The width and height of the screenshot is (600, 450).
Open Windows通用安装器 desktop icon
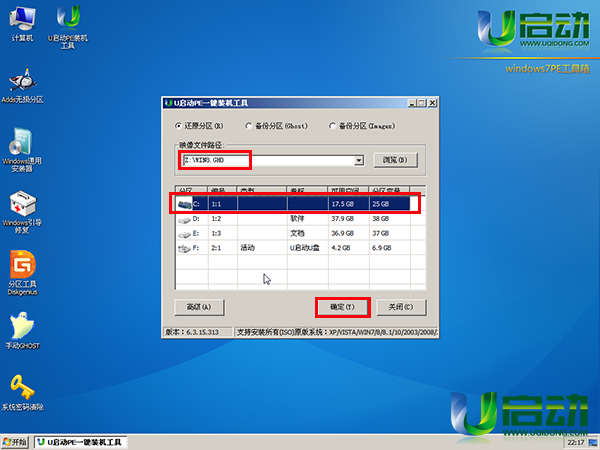click(22, 150)
